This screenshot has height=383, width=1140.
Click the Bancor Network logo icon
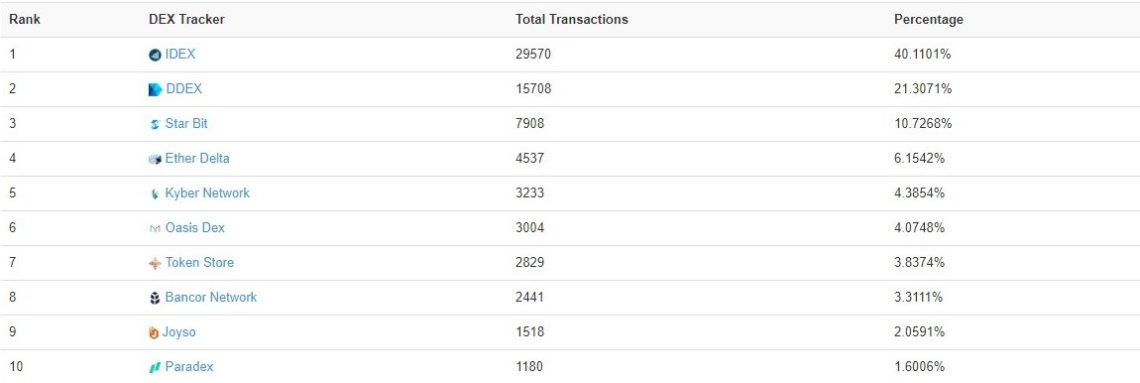154,298
